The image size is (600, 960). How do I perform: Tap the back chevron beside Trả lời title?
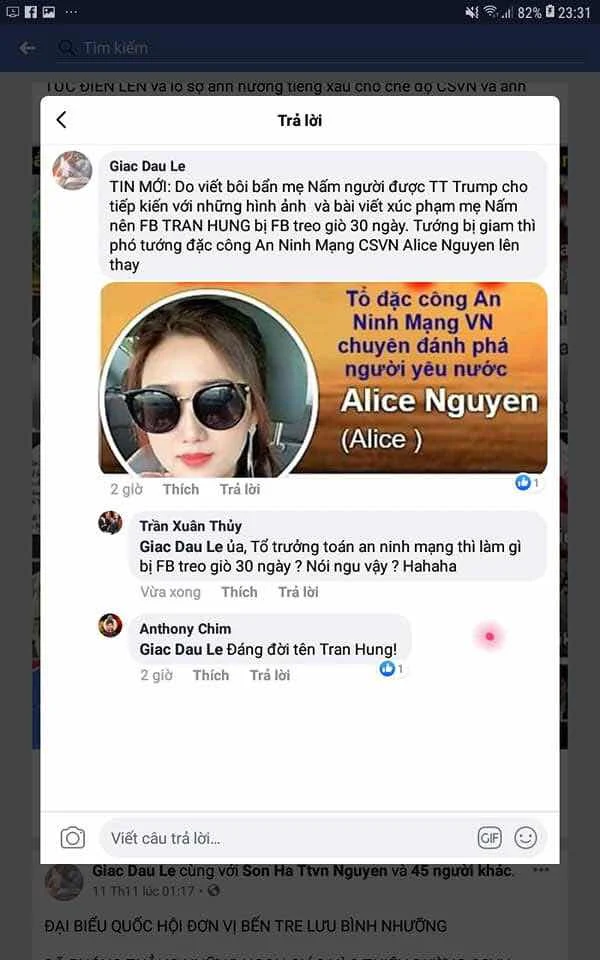coord(61,120)
